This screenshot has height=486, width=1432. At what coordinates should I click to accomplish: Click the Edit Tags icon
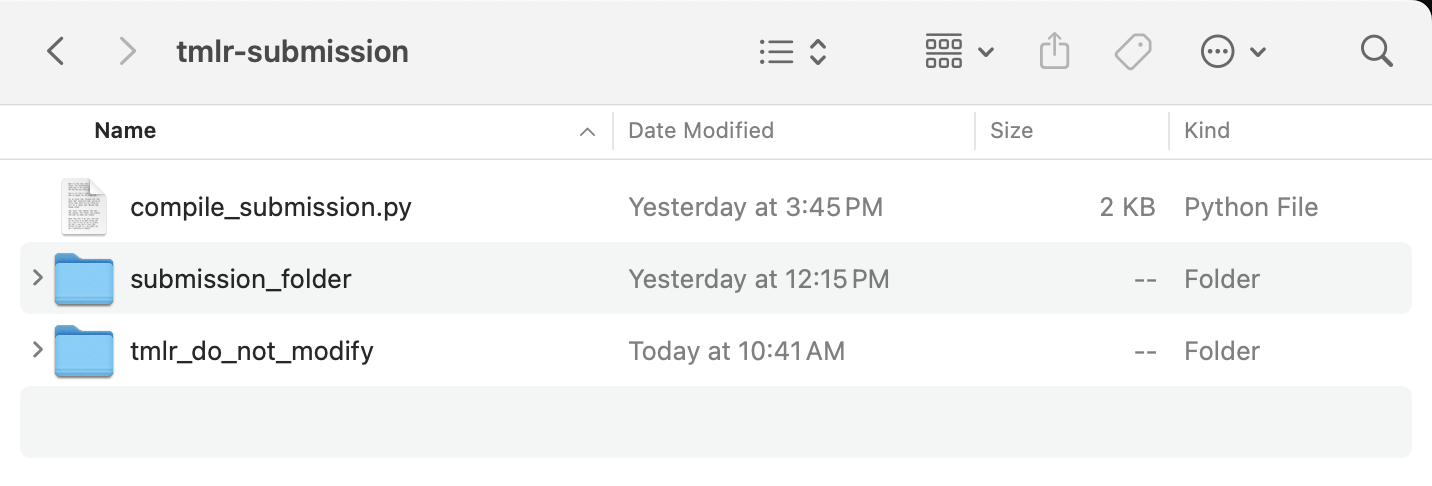(1133, 51)
